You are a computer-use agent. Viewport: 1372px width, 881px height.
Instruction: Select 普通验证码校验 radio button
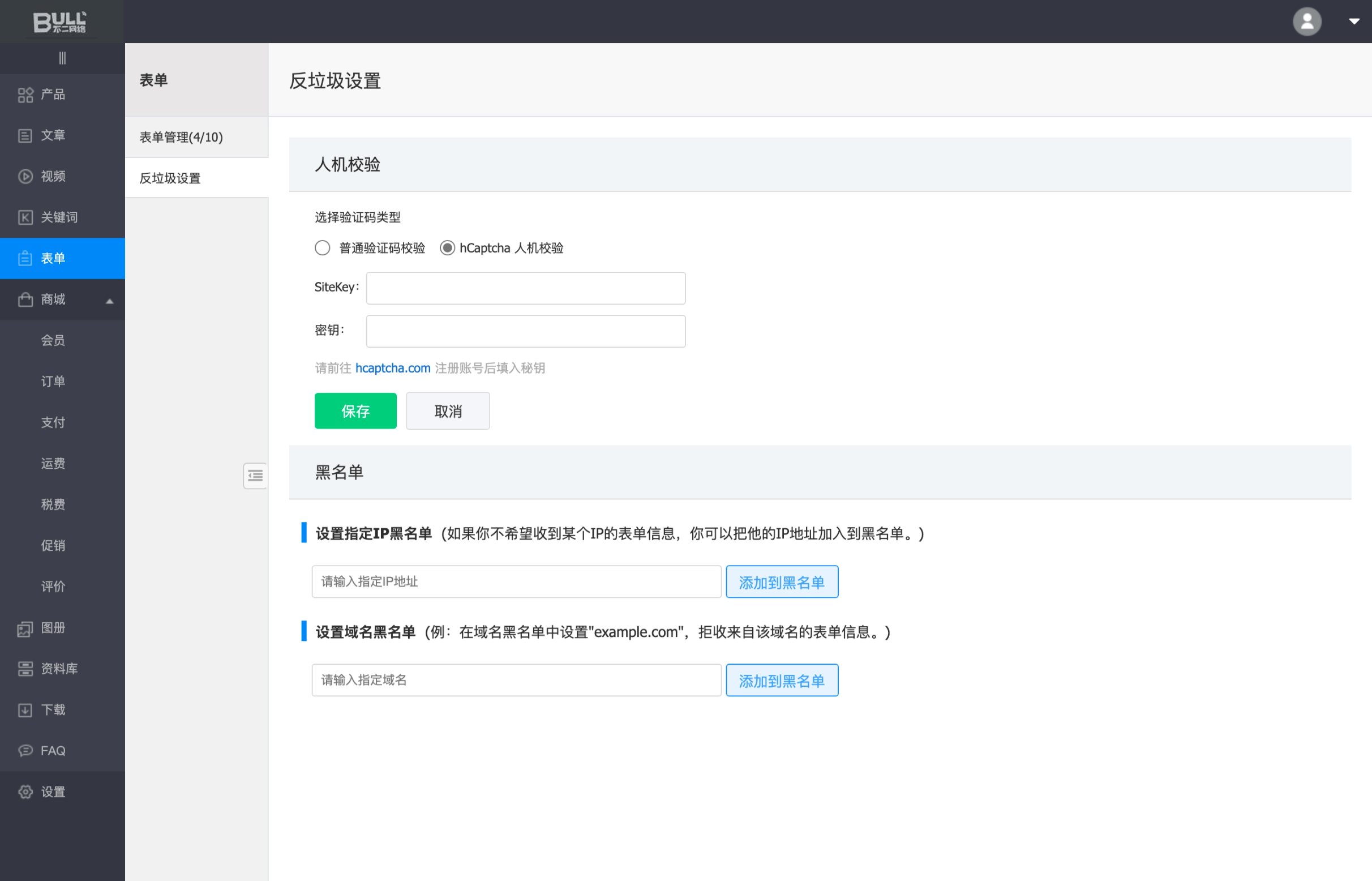pos(323,249)
